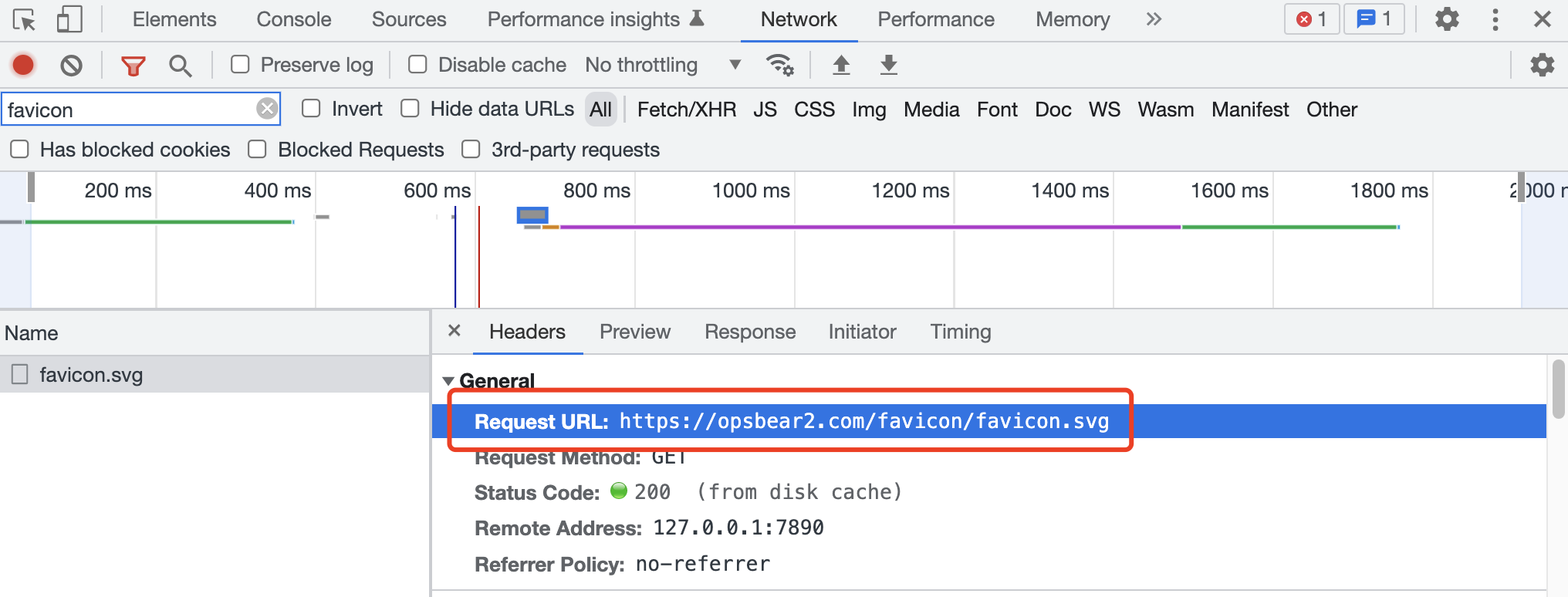Collapse the General headers section
1568x597 pixels.
(x=448, y=381)
